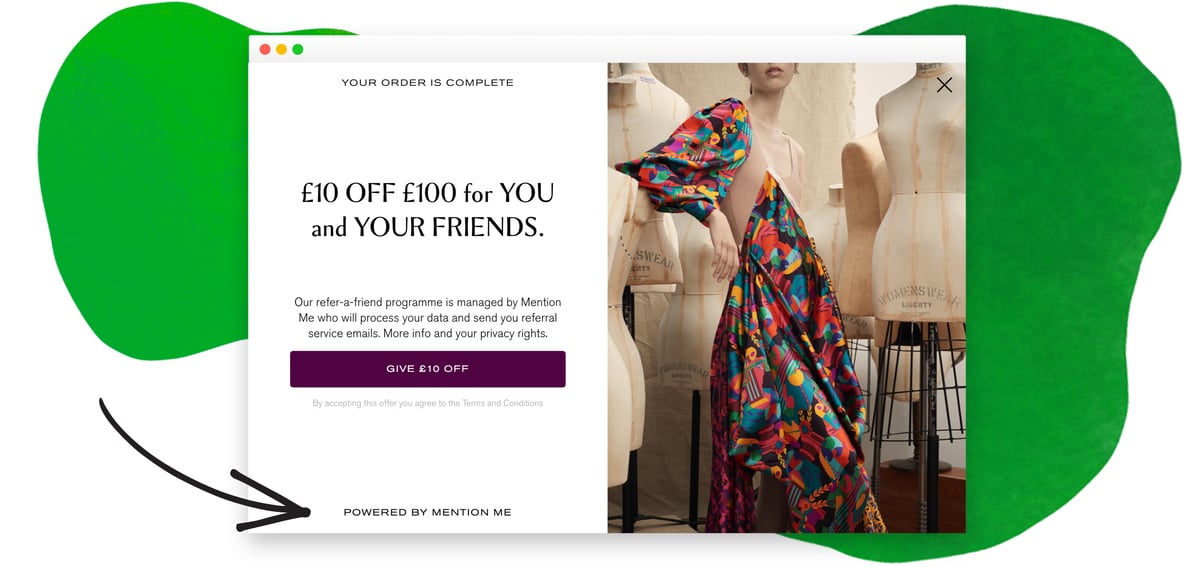This screenshot has height=567, width=1200.
Task: Click the "By accepting this offer" disclaimer text
Action: (427, 404)
